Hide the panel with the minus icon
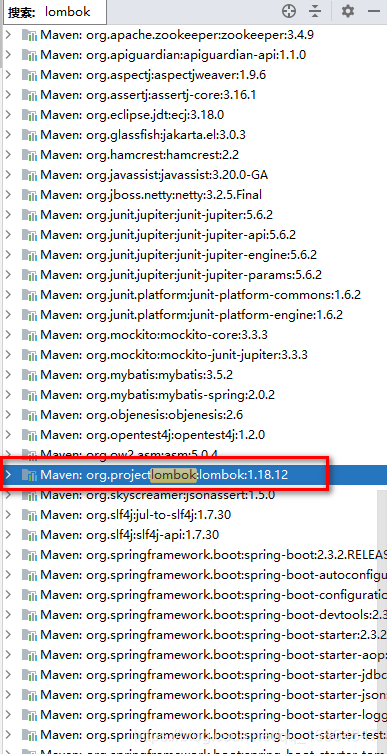The image size is (387, 754). tap(374, 11)
